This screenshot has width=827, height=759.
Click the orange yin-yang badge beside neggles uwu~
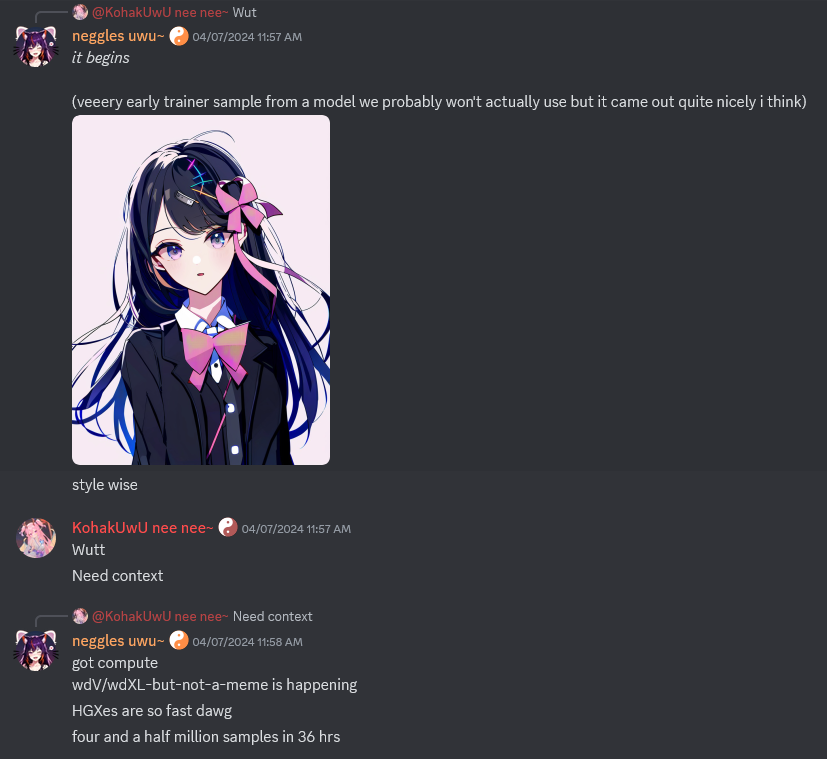tap(179, 36)
